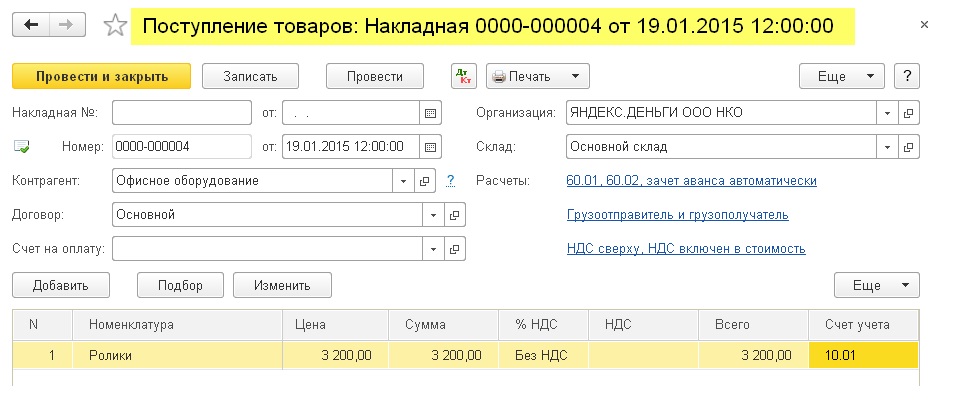Open the Печать dropdown menu
This screenshot has width=970, height=401.
(x=538, y=76)
